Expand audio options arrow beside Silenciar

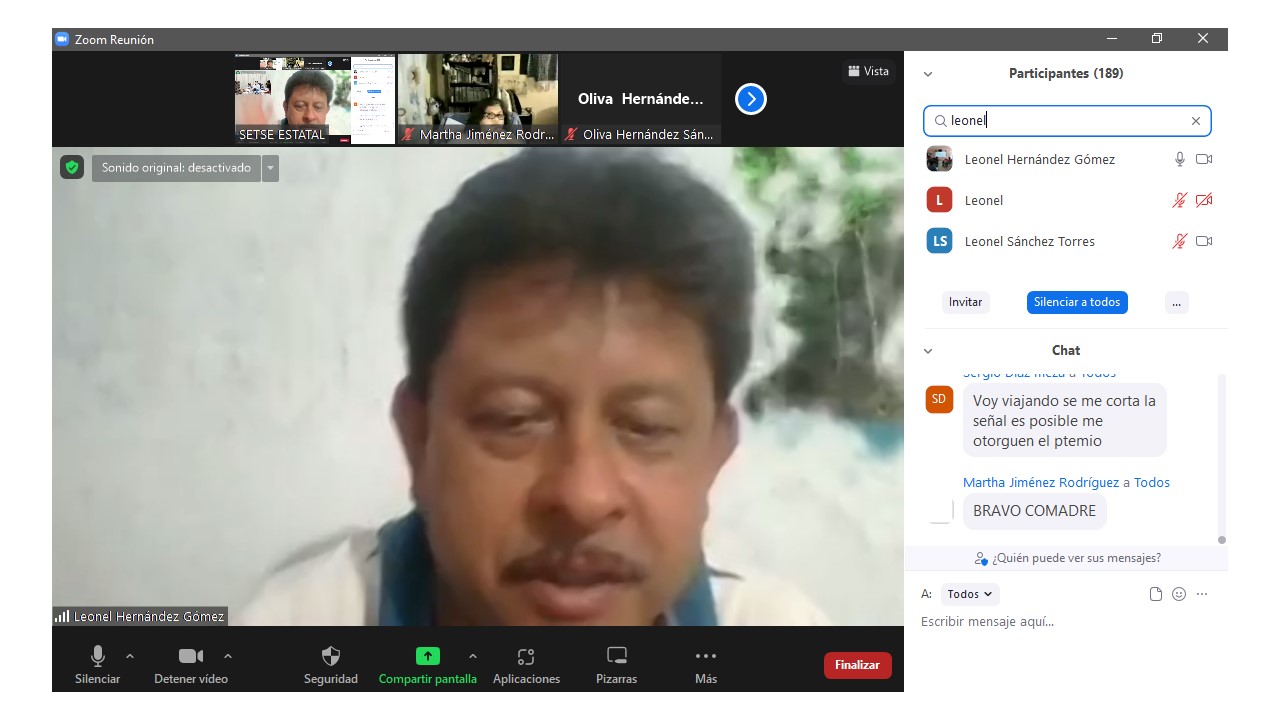(130, 656)
